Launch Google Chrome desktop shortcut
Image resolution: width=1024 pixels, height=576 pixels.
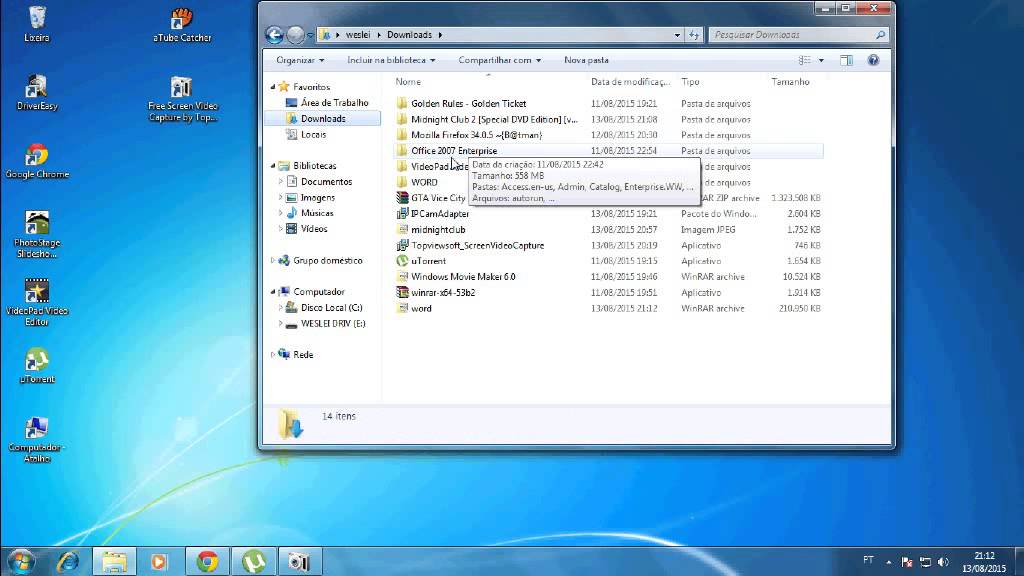[x=37, y=161]
